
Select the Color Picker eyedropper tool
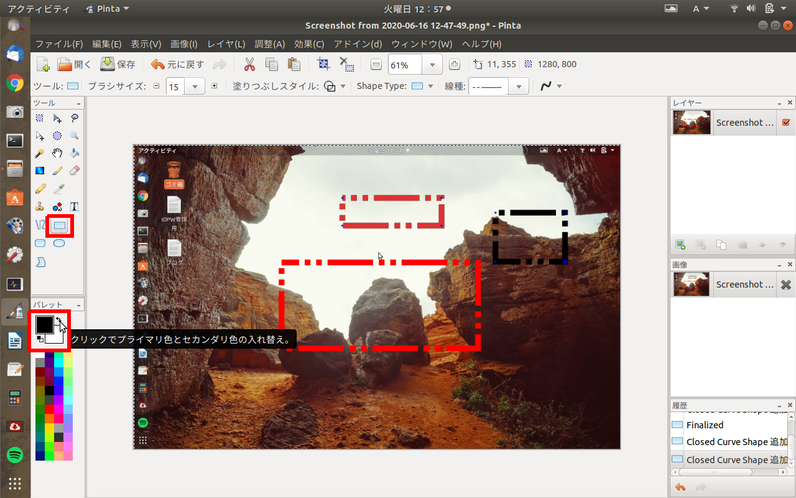coord(59,189)
